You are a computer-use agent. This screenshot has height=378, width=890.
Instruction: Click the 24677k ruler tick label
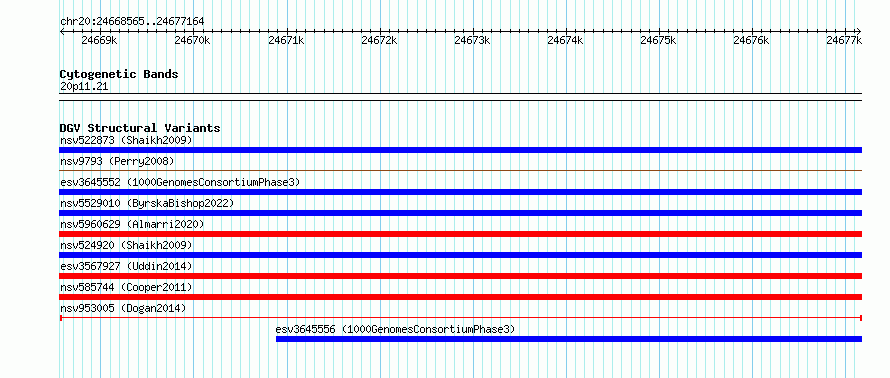pyautogui.click(x=845, y=40)
